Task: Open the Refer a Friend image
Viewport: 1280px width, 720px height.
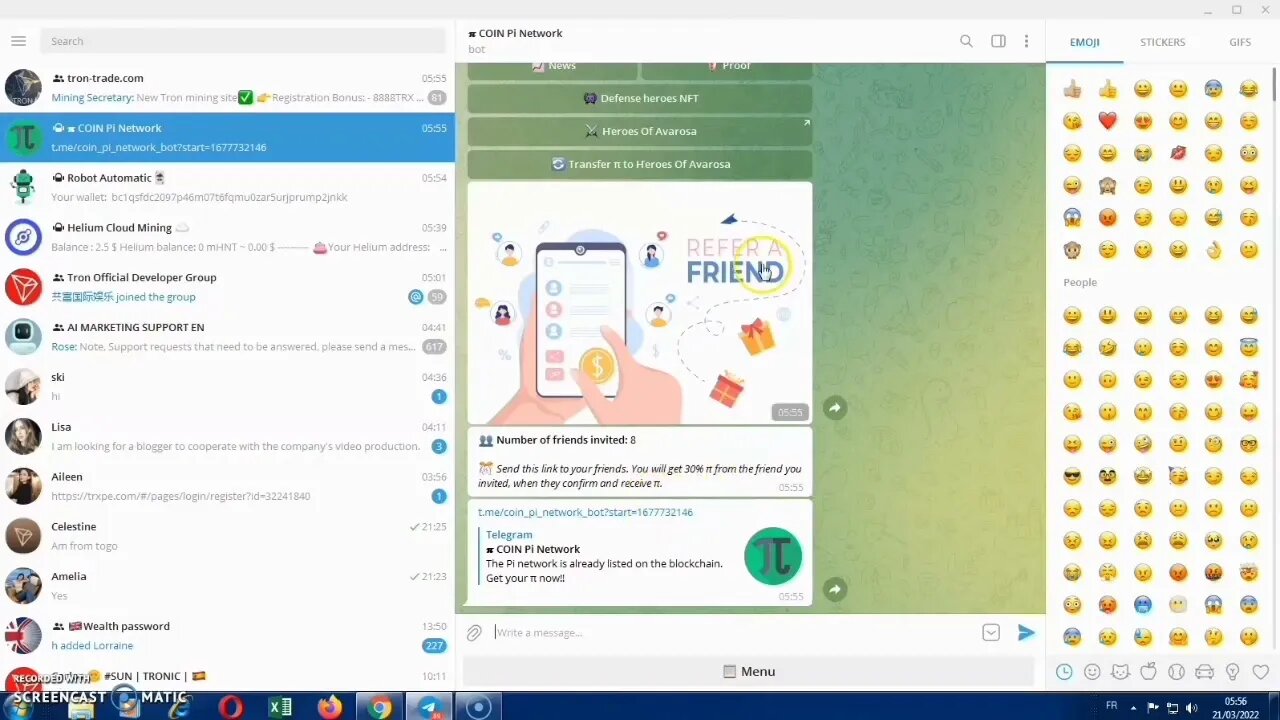Action: tap(640, 303)
